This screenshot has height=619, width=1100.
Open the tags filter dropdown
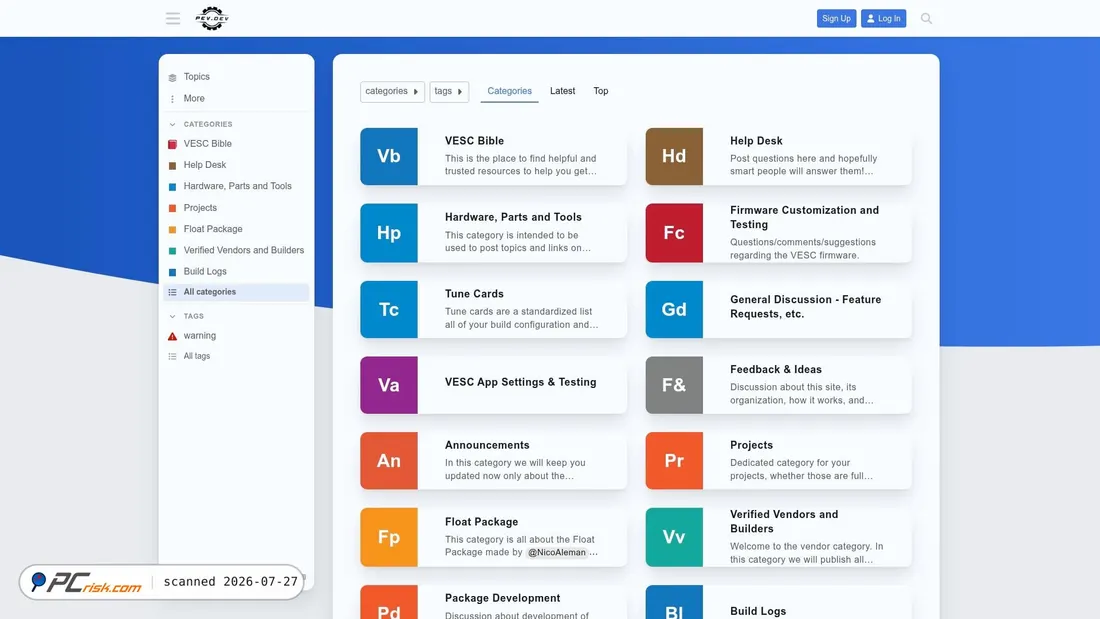[449, 91]
